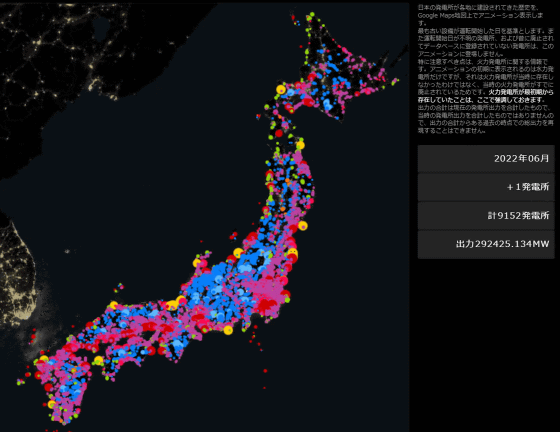
Task: Select the 出力292425.134MW output box
Action: [x=486, y=244]
